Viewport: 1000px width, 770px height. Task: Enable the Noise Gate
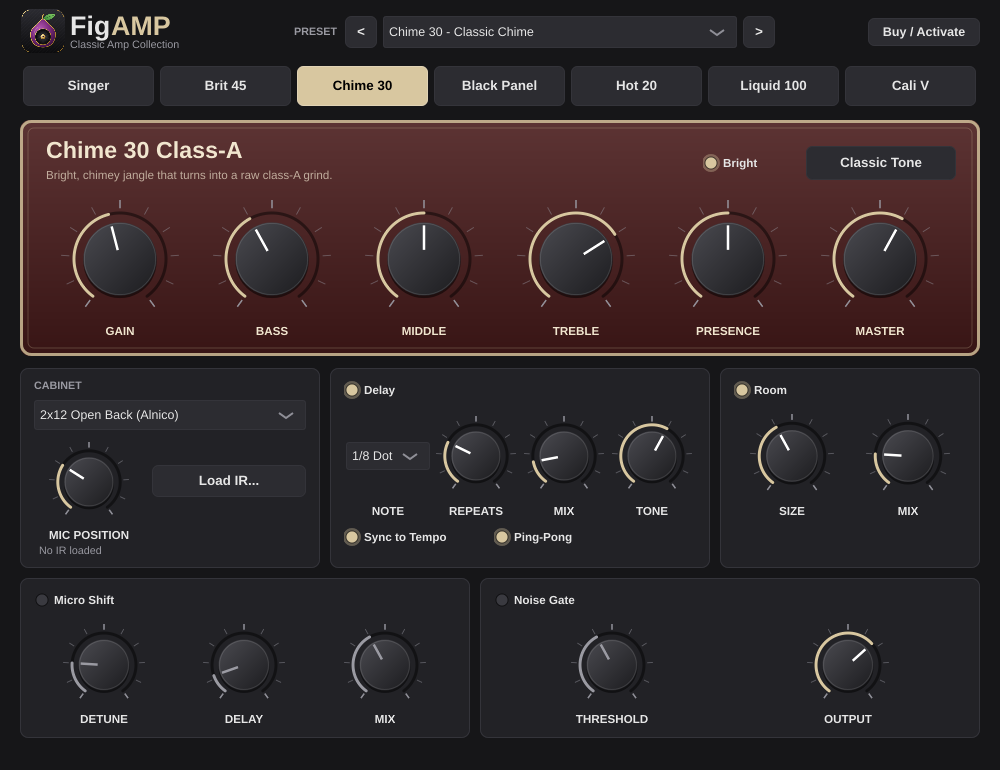click(x=535, y=600)
